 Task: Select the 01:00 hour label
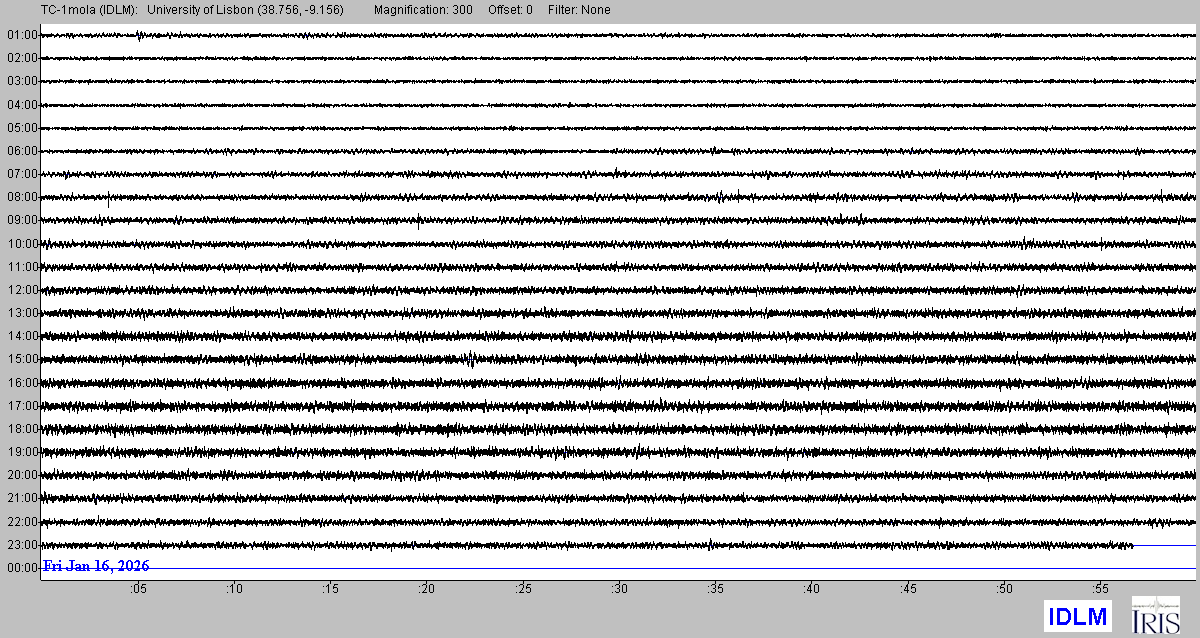pyautogui.click(x=22, y=35)
